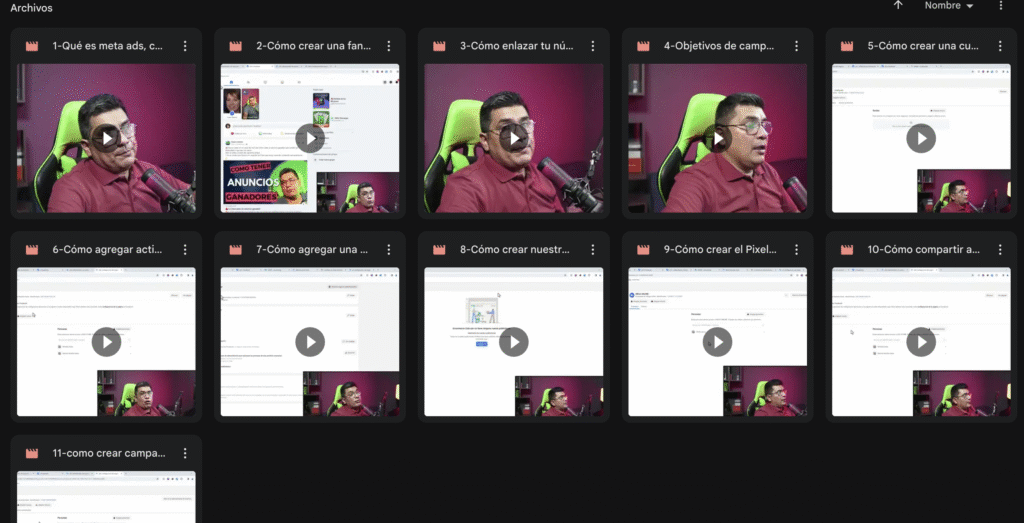Open more options for video 1-Qué es meta ads
This screenshot has width=1024, height=523.
pyautogui.click(x=185, y=46)
